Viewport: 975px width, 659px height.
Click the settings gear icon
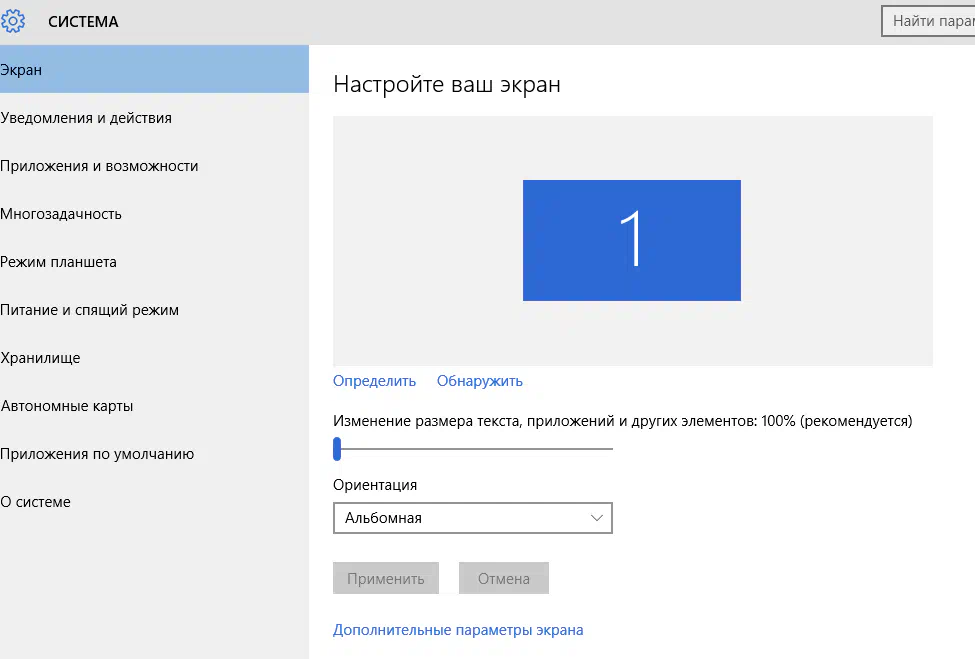click(x=12, y=21)
